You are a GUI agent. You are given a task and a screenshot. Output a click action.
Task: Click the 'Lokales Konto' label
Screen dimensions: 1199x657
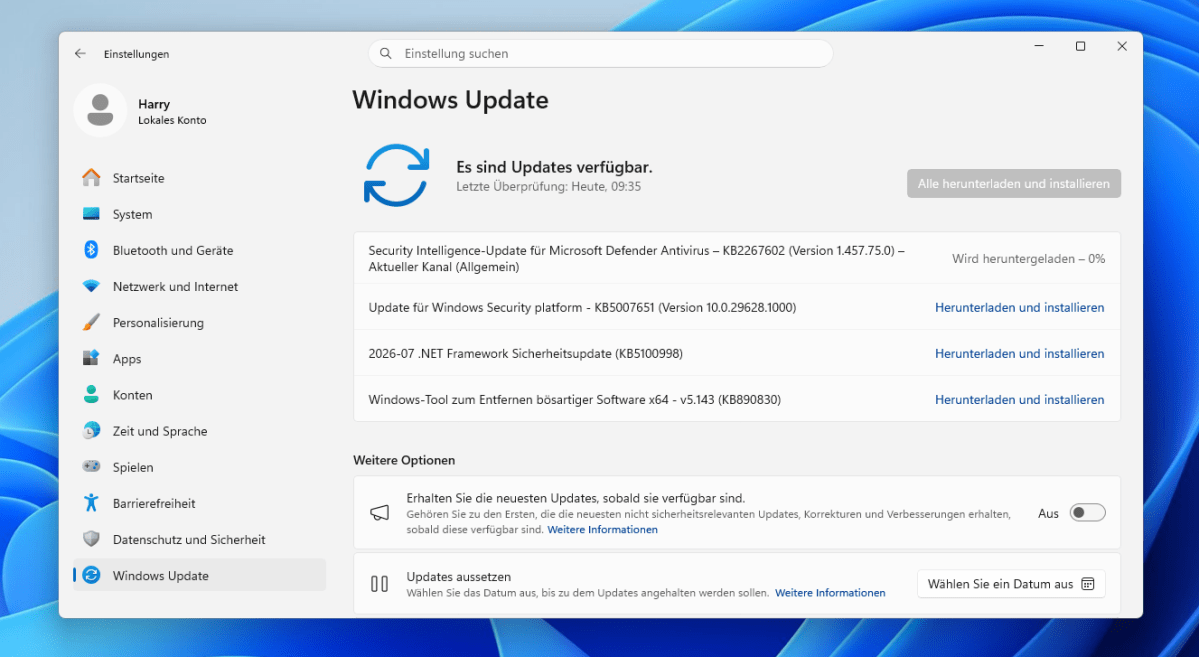(172, 120)
